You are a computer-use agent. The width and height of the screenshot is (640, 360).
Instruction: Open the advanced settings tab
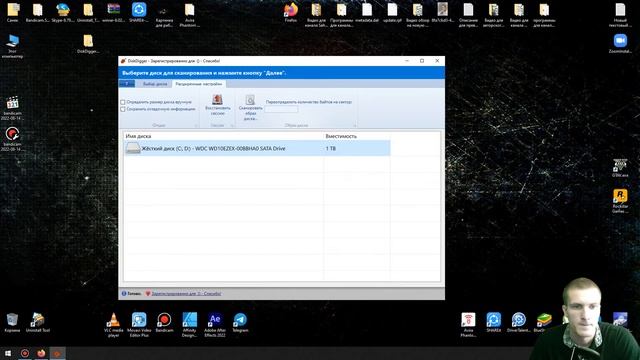198,84
